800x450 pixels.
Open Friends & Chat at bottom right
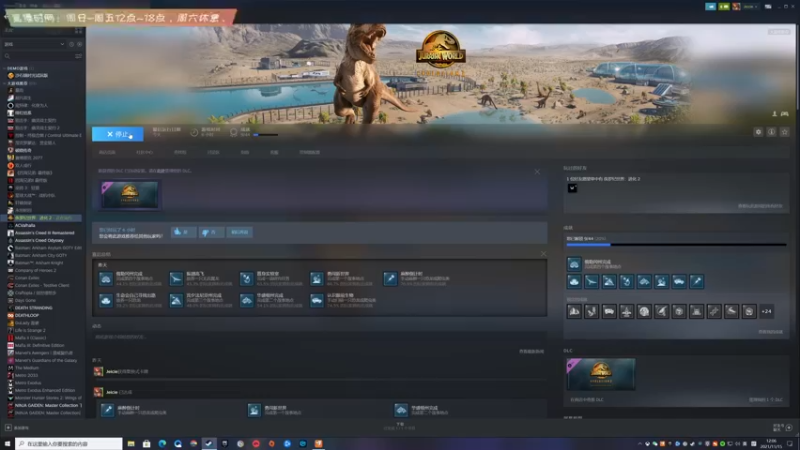783,428
